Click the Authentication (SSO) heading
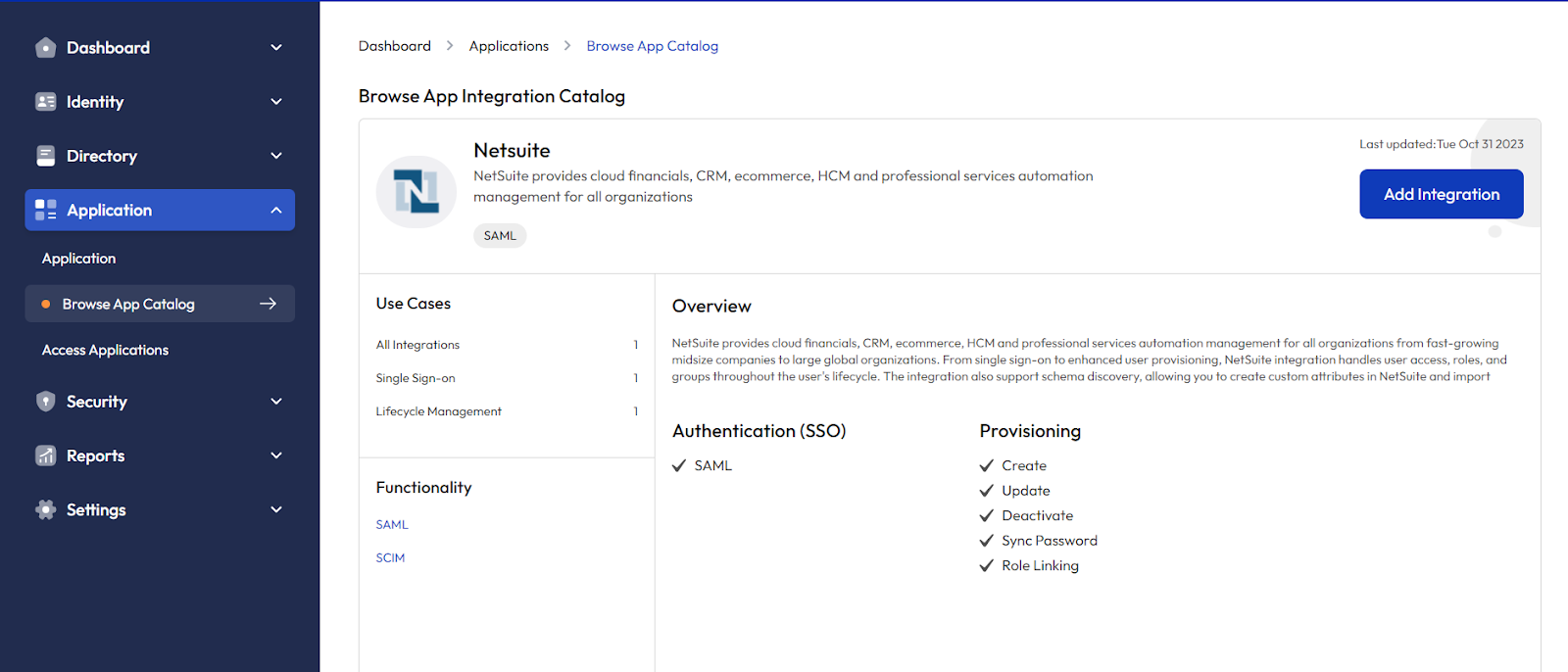The height and width of the screenshot is (672, 1568). tap(759, 431)
